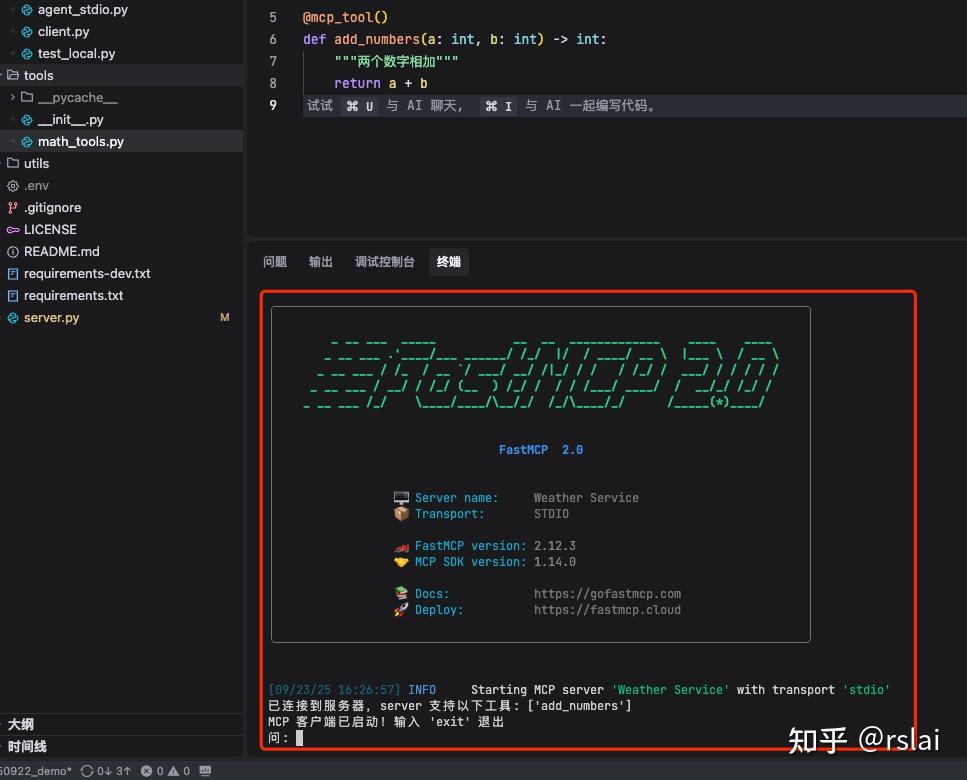Expand the utils folder
The width and height of the screenshot is (967, 780).
[x=36, y=163]
